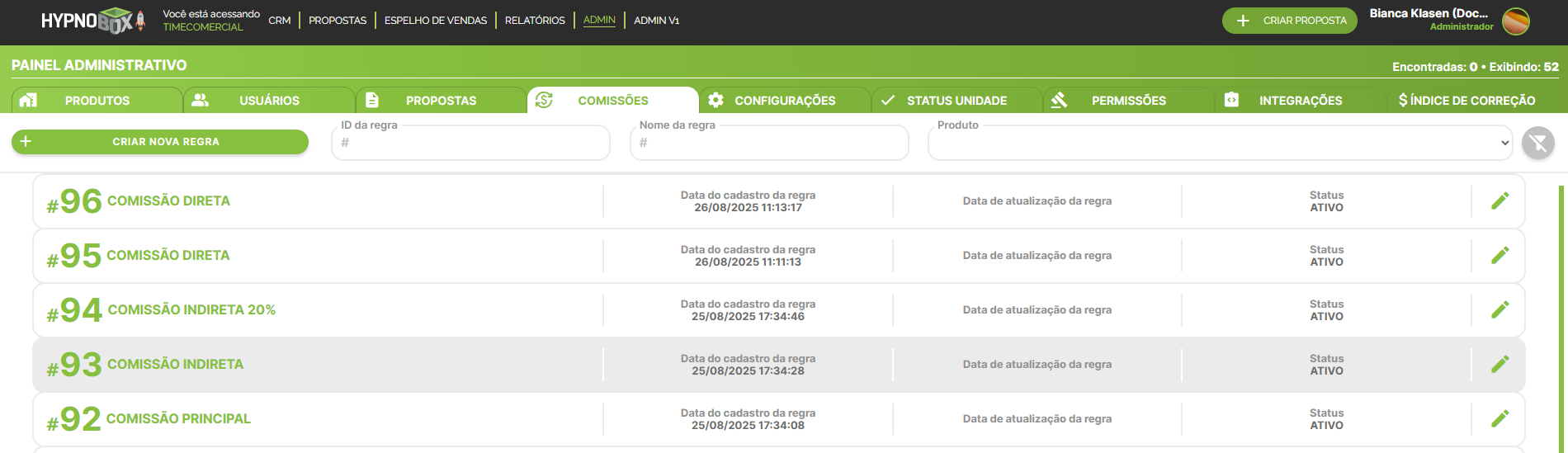Click date 26/08/2025 11:11:13
Image resolution: width=1568 pixels, height=453 pixels.
(748, 262)
